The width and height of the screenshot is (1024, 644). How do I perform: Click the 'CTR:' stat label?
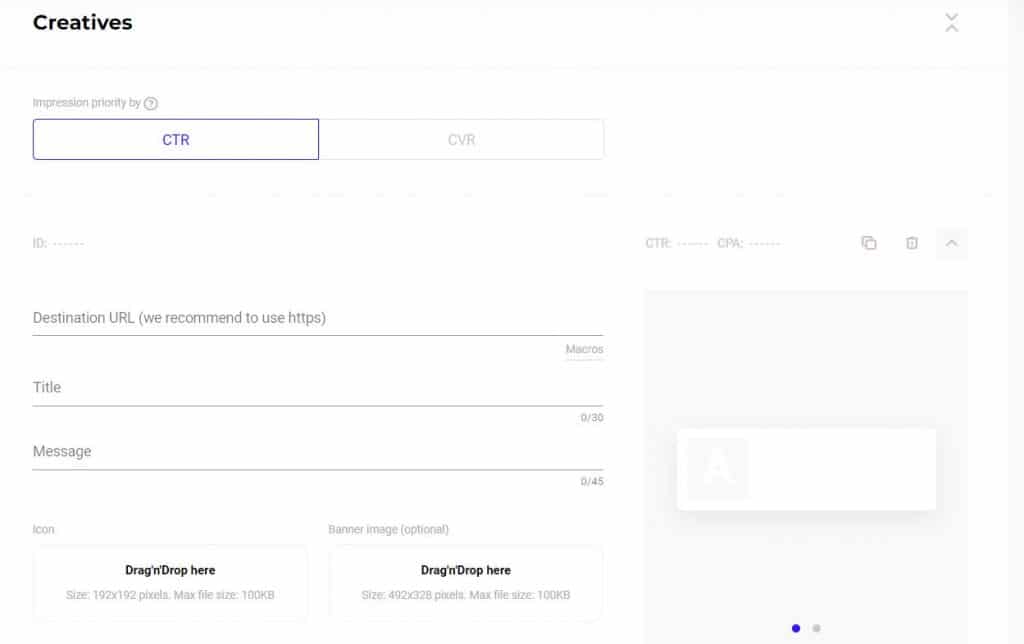click(658, 243)
